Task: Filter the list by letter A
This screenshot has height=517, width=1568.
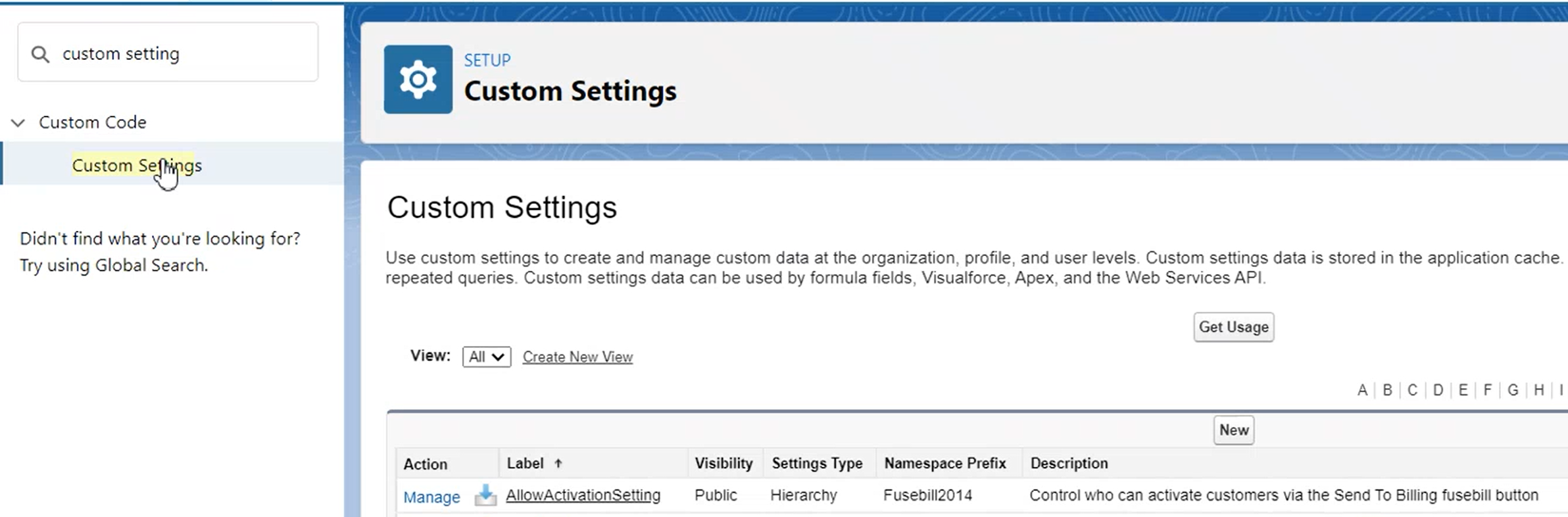Action: tap(1363, 390)
